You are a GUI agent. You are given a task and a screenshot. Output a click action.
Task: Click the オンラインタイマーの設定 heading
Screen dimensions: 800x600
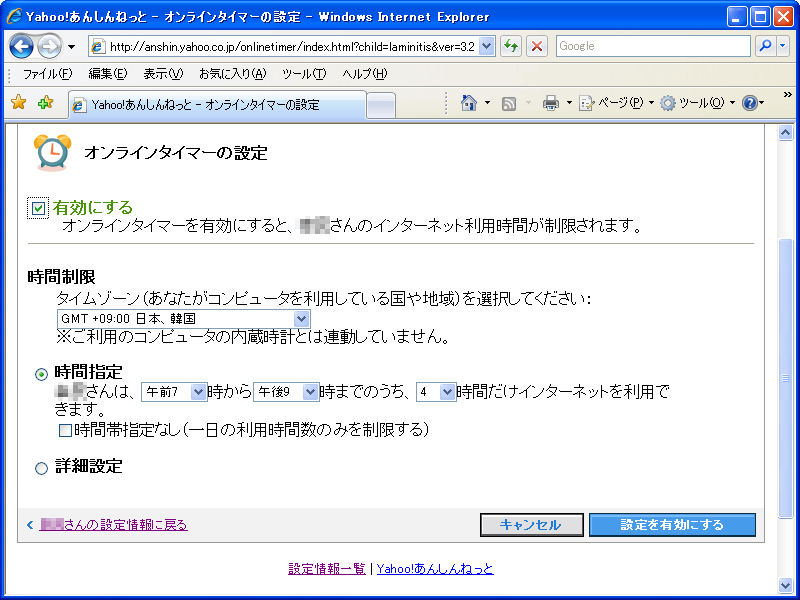click(176, 153)
